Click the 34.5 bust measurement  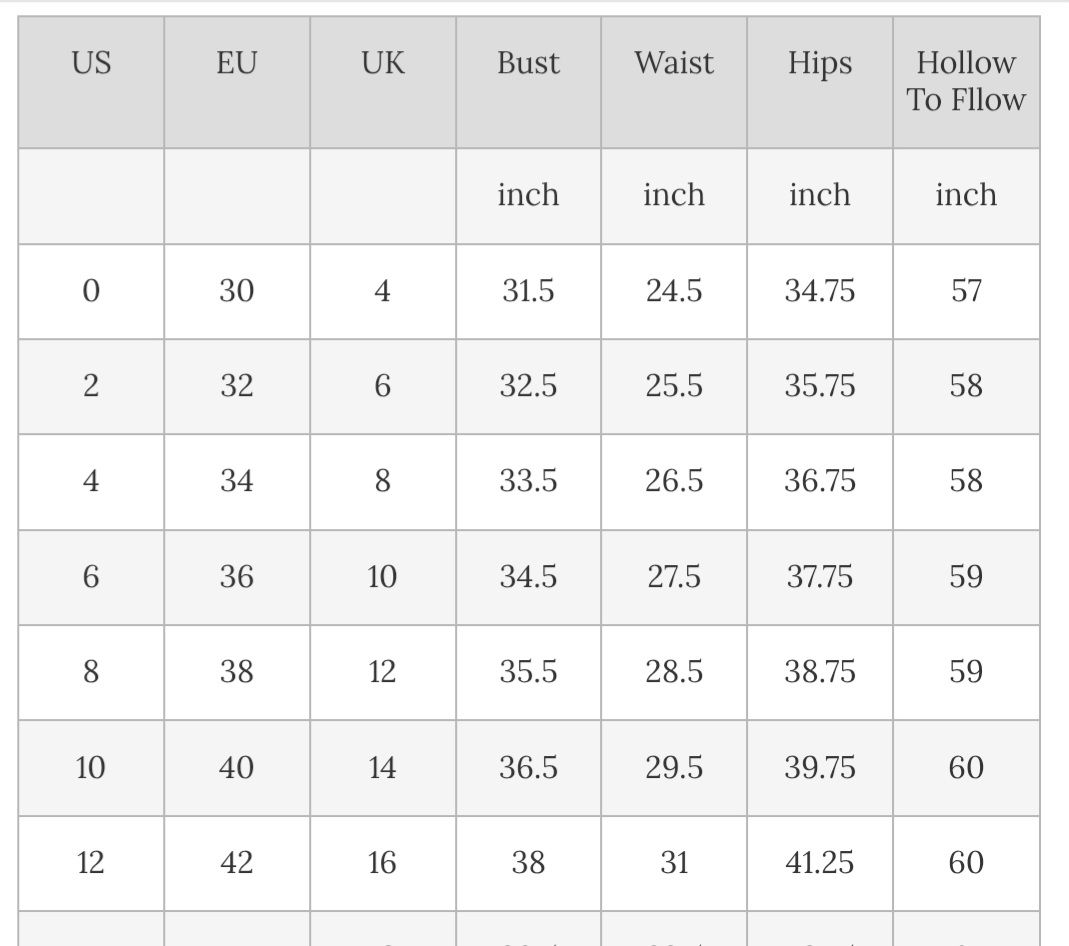tap(528, 577)
